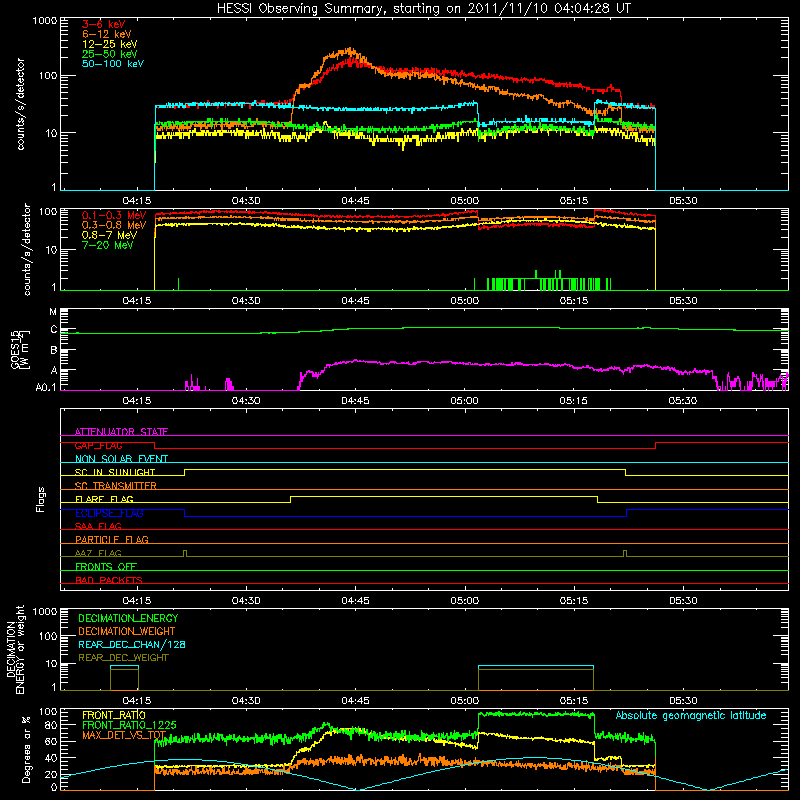Click the 05:00 tick under the flags panel
The height and width of the screenshot is (800, 800).
(x=464, y=601)
